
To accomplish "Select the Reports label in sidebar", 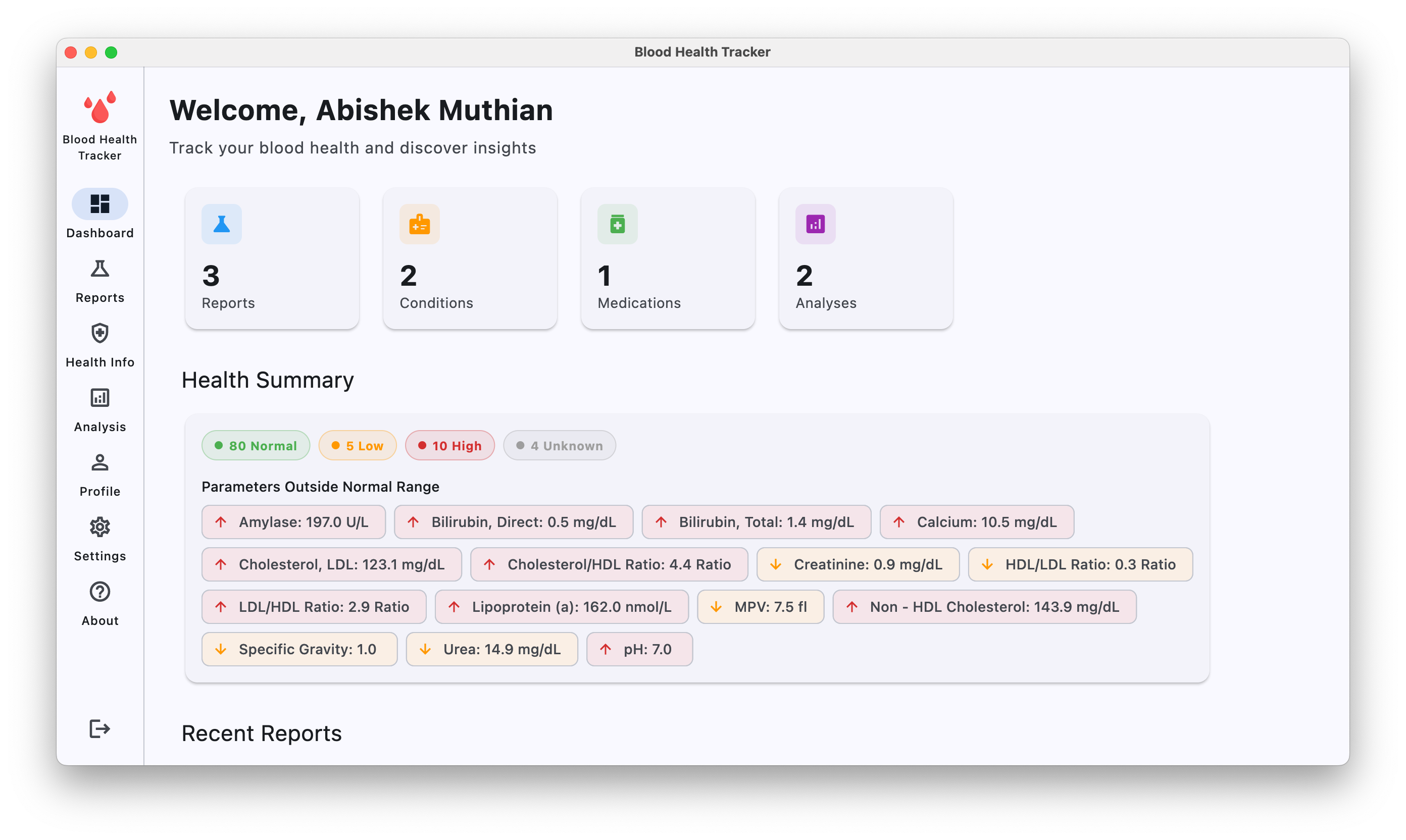I will pos(99,298).
